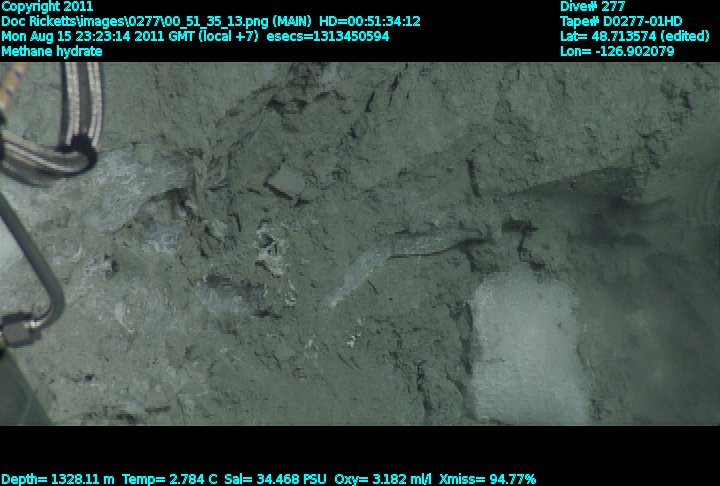This screenshot has height=486, width=720.
Task: Click the 'Sal= 34.468 PSU' readout
Action: (275, 479)
